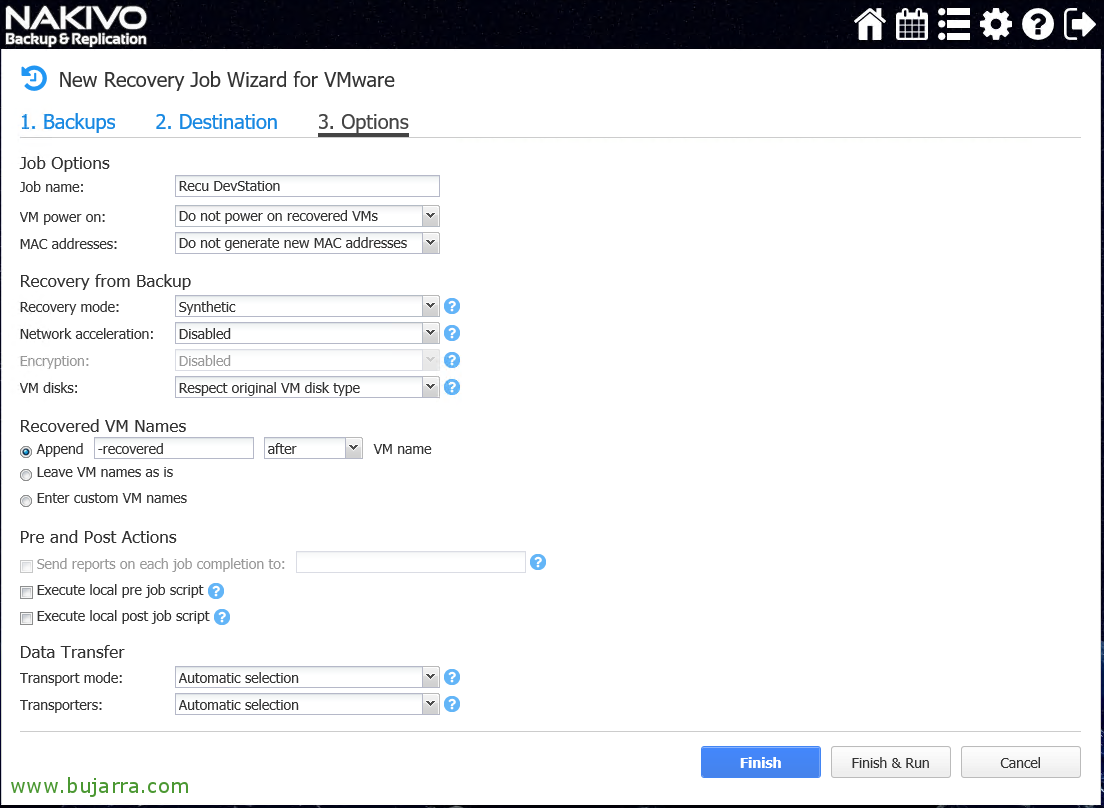Click the report email address field
Image resolution: width=1104 pixels, height=808 pixels.
[x=410, y=562]
